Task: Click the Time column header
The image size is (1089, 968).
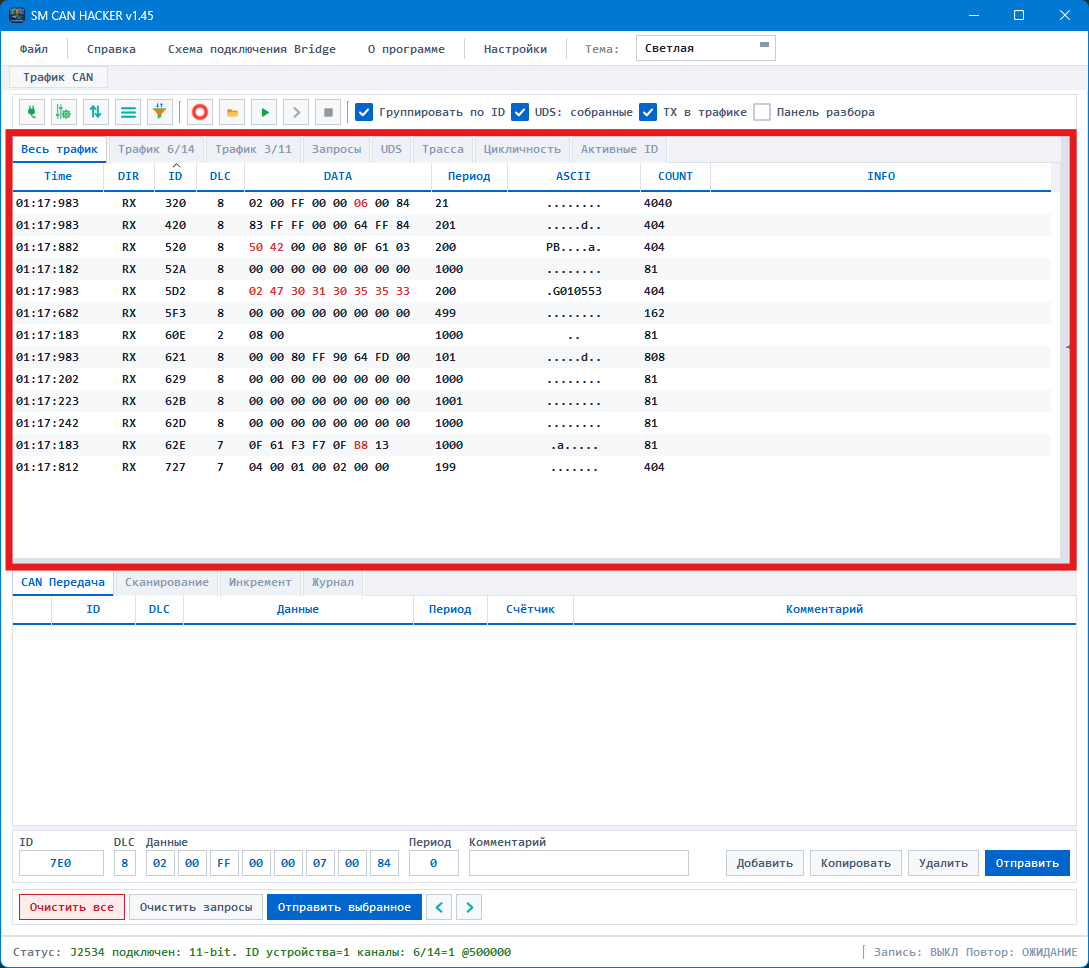Action: coord(58,176)
